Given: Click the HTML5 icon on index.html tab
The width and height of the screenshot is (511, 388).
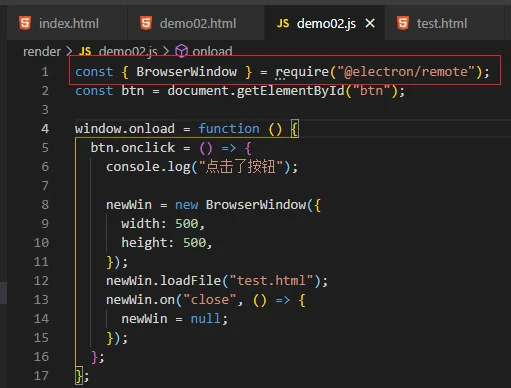Looking at the screenshot, I should pos(25,23).
